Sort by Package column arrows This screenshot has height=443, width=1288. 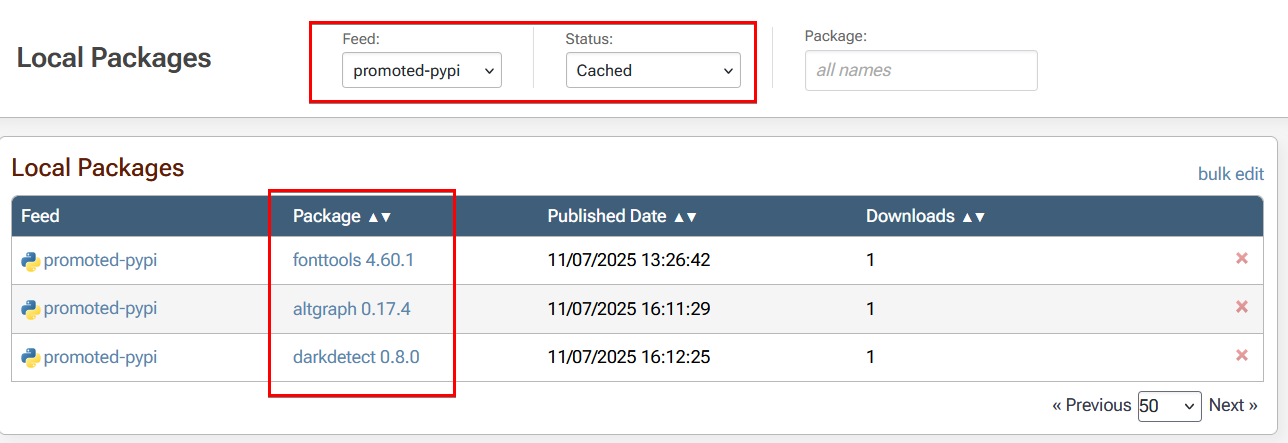(x=380, y=217)
